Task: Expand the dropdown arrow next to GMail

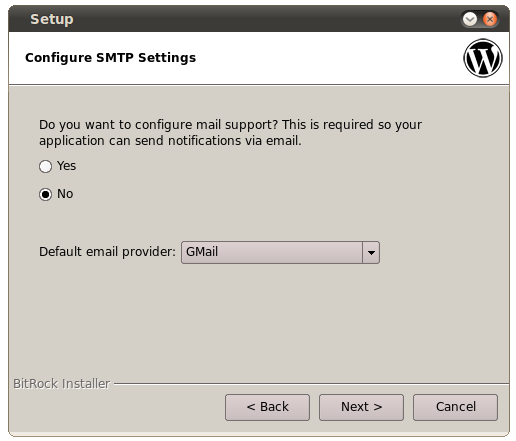Action: point(371,252)
